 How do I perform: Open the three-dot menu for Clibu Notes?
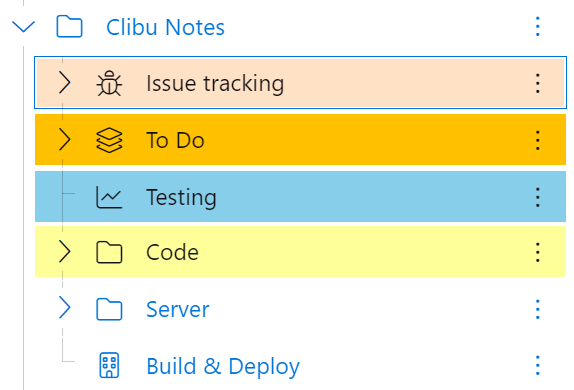point(537,26)
